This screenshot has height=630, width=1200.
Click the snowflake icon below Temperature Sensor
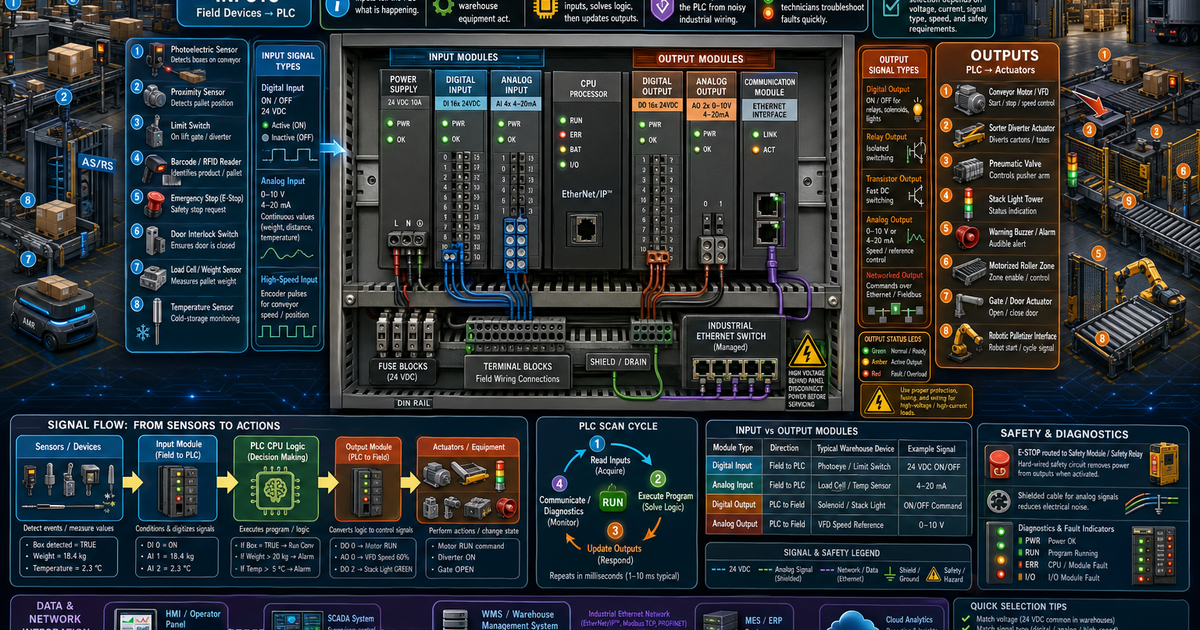coord(143,331)
